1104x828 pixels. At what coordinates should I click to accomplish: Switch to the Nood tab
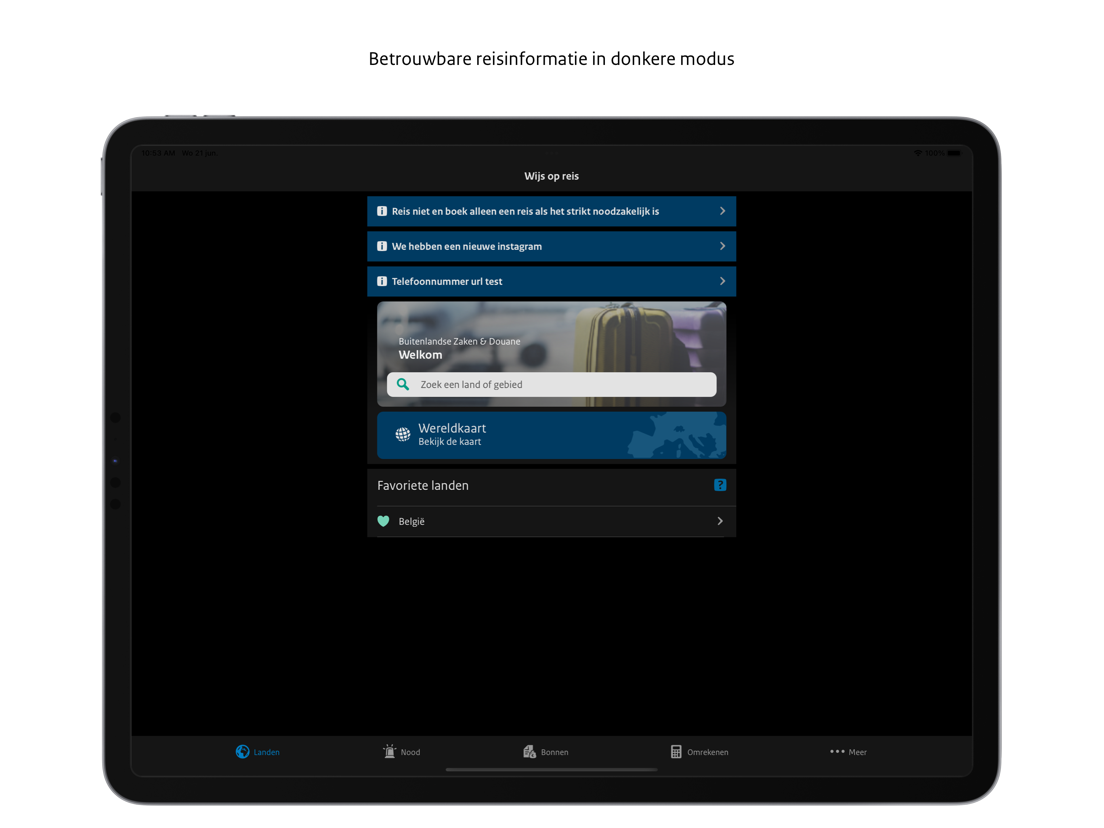tap(401, 752)
